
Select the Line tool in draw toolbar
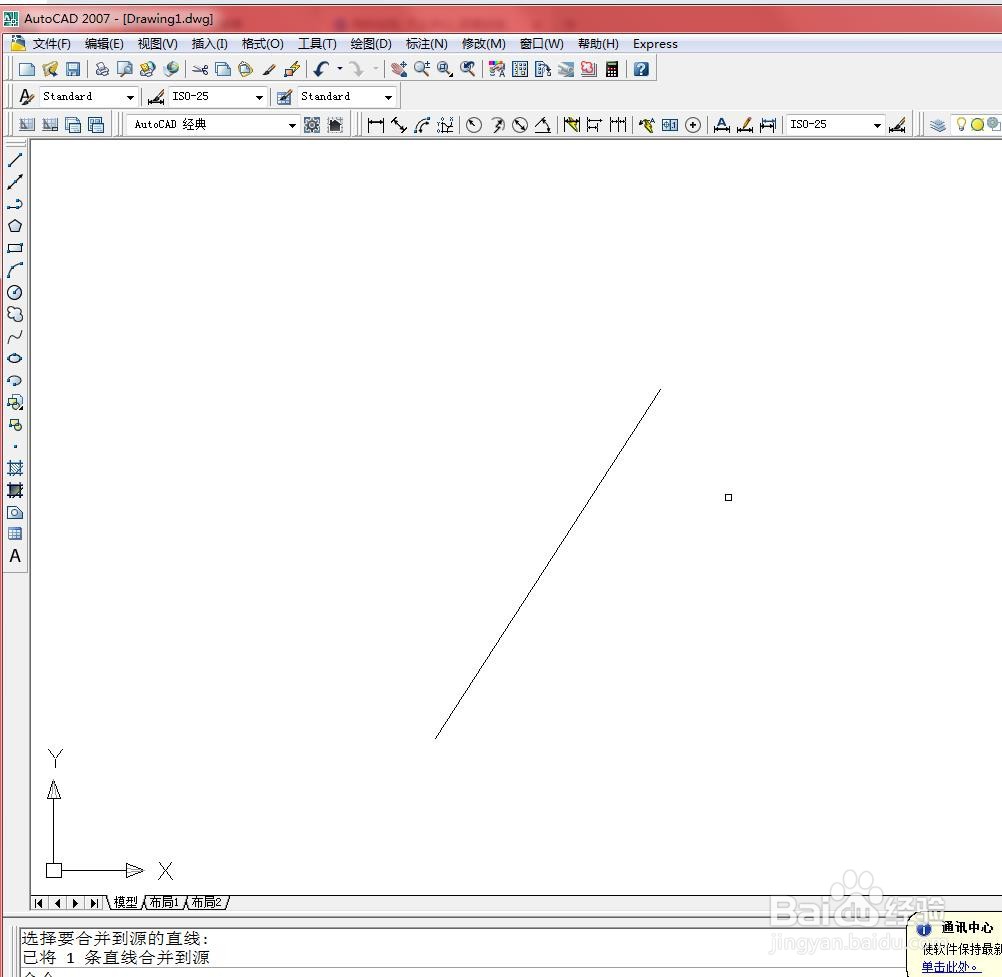tap(15, 160)
